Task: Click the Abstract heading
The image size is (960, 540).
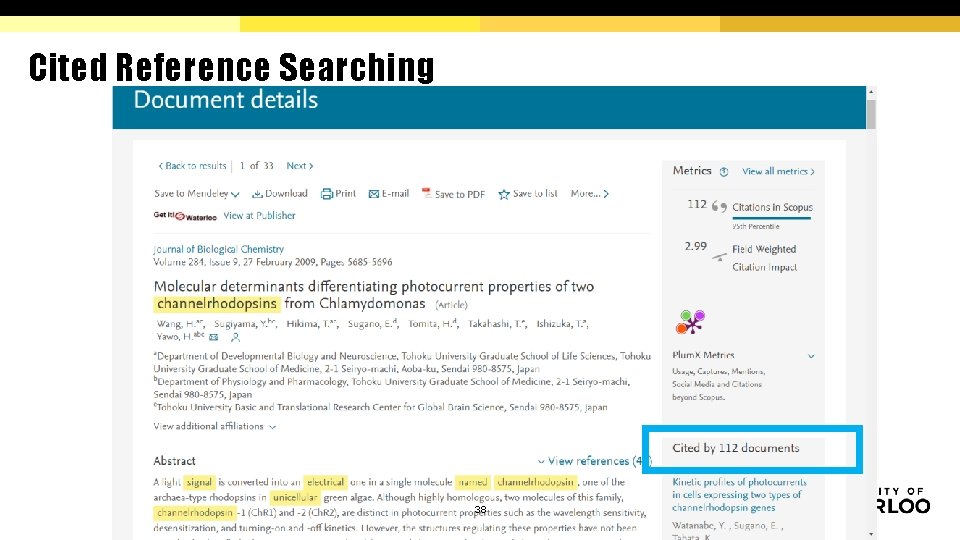Action: point(174,461)
